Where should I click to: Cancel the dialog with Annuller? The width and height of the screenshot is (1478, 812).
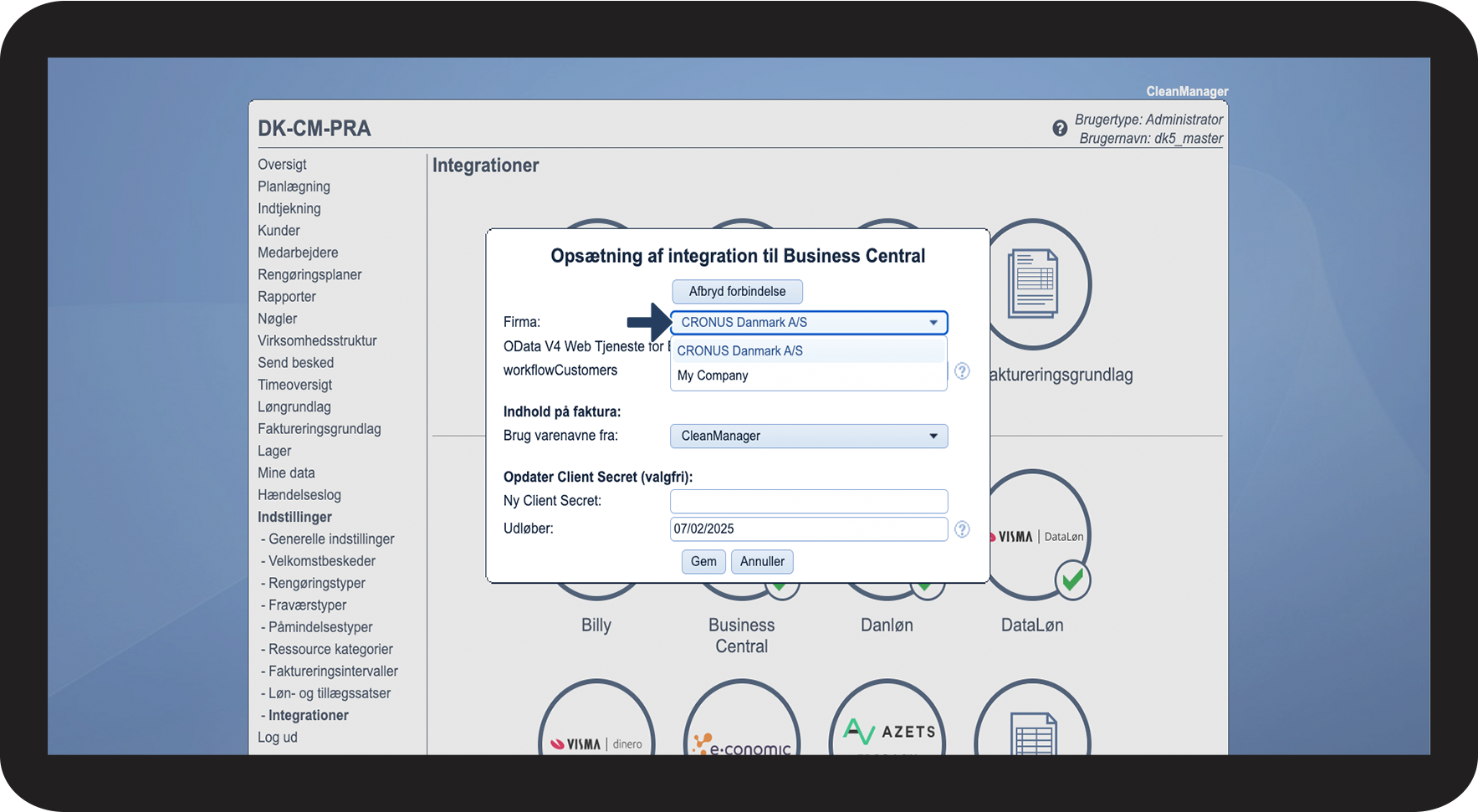(762, 562)
